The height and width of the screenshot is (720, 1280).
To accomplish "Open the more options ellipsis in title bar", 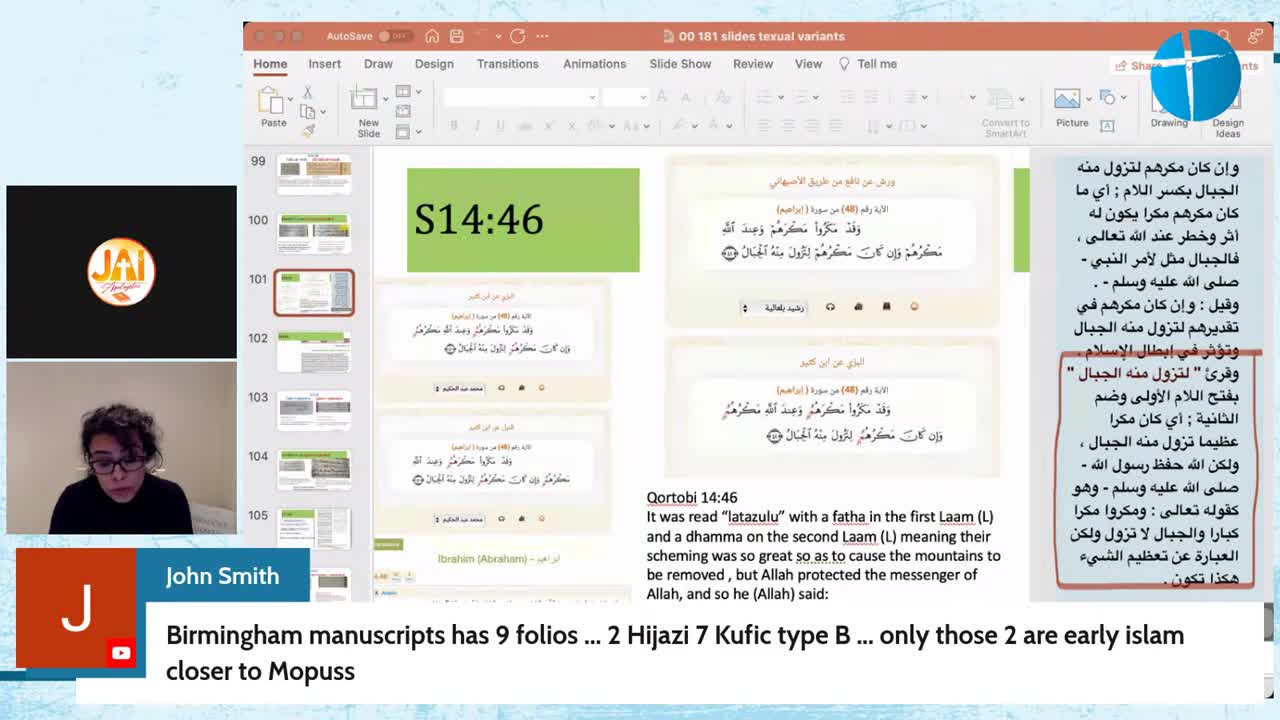I will tap(542, 36).
